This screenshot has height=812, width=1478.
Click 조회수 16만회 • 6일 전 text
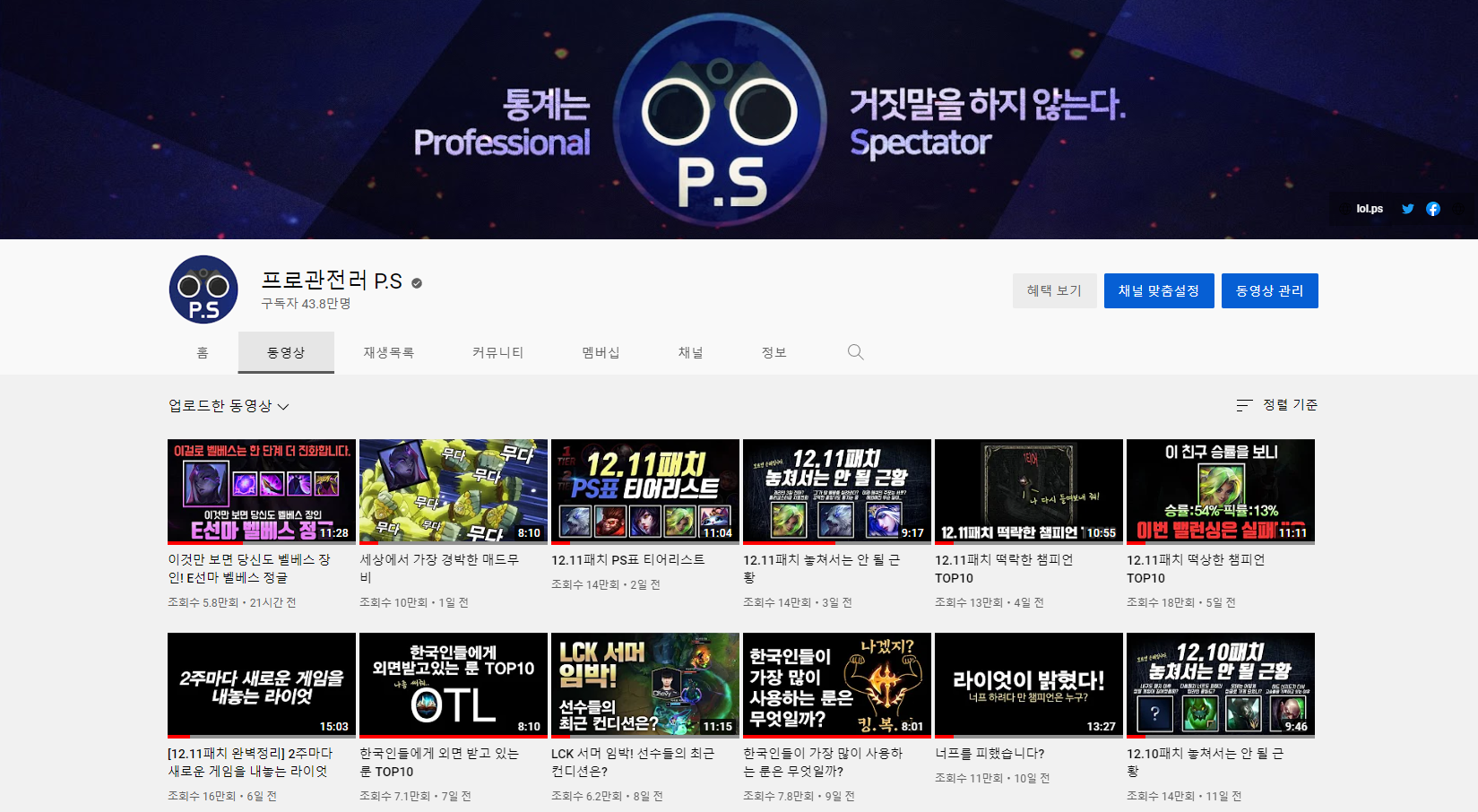pos(222,796)
